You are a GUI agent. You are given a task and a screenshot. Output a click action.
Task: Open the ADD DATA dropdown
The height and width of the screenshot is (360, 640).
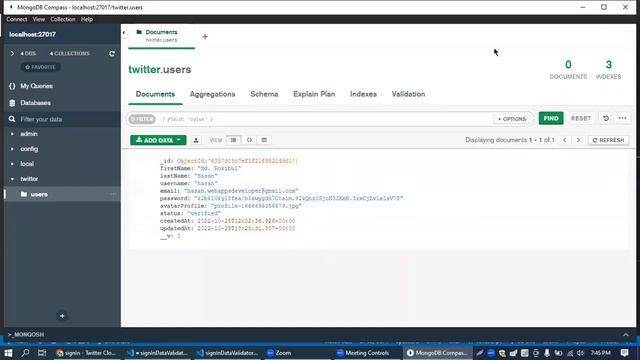[x=158, y=140]
